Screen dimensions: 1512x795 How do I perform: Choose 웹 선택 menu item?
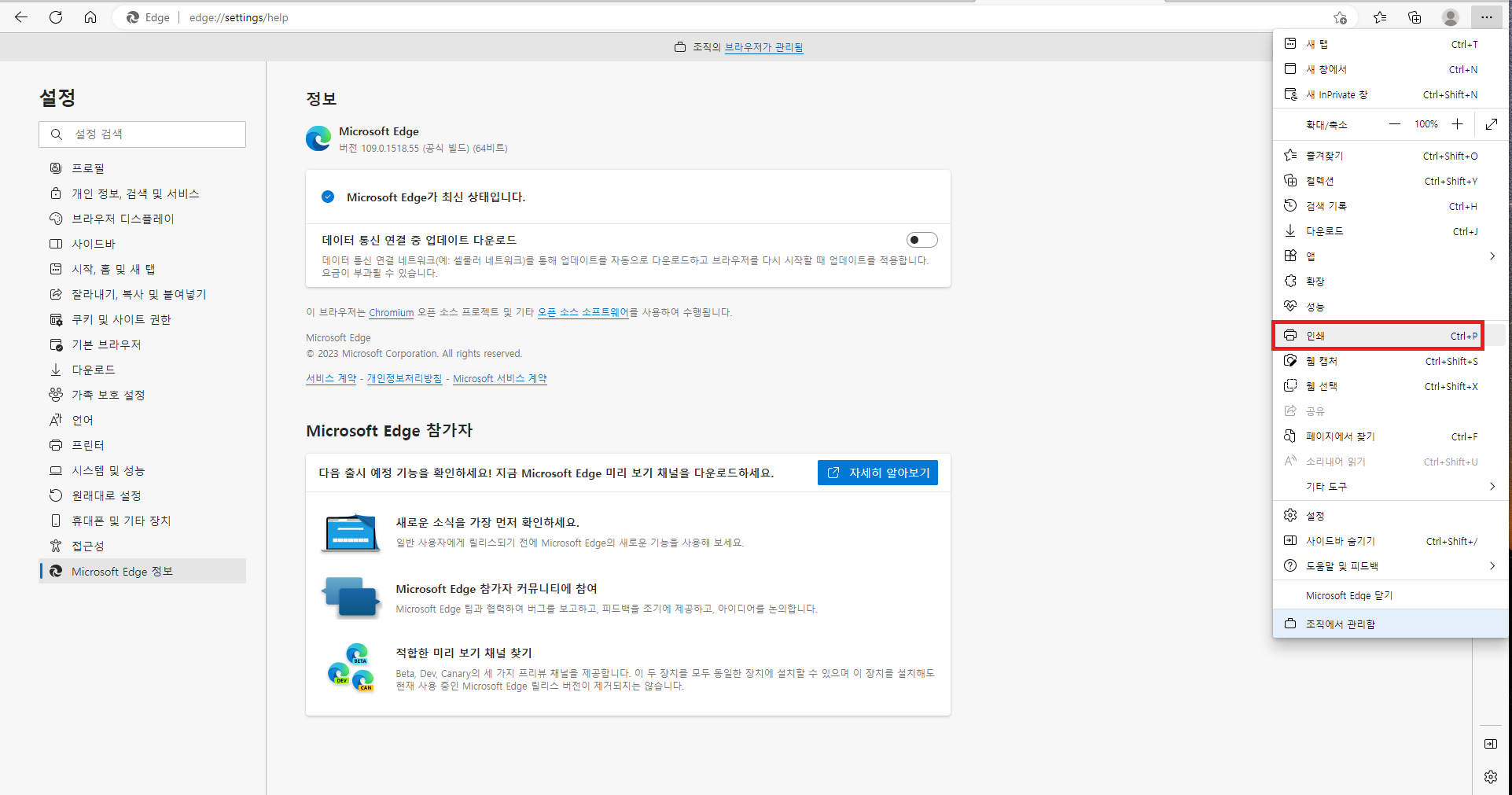1389,386
